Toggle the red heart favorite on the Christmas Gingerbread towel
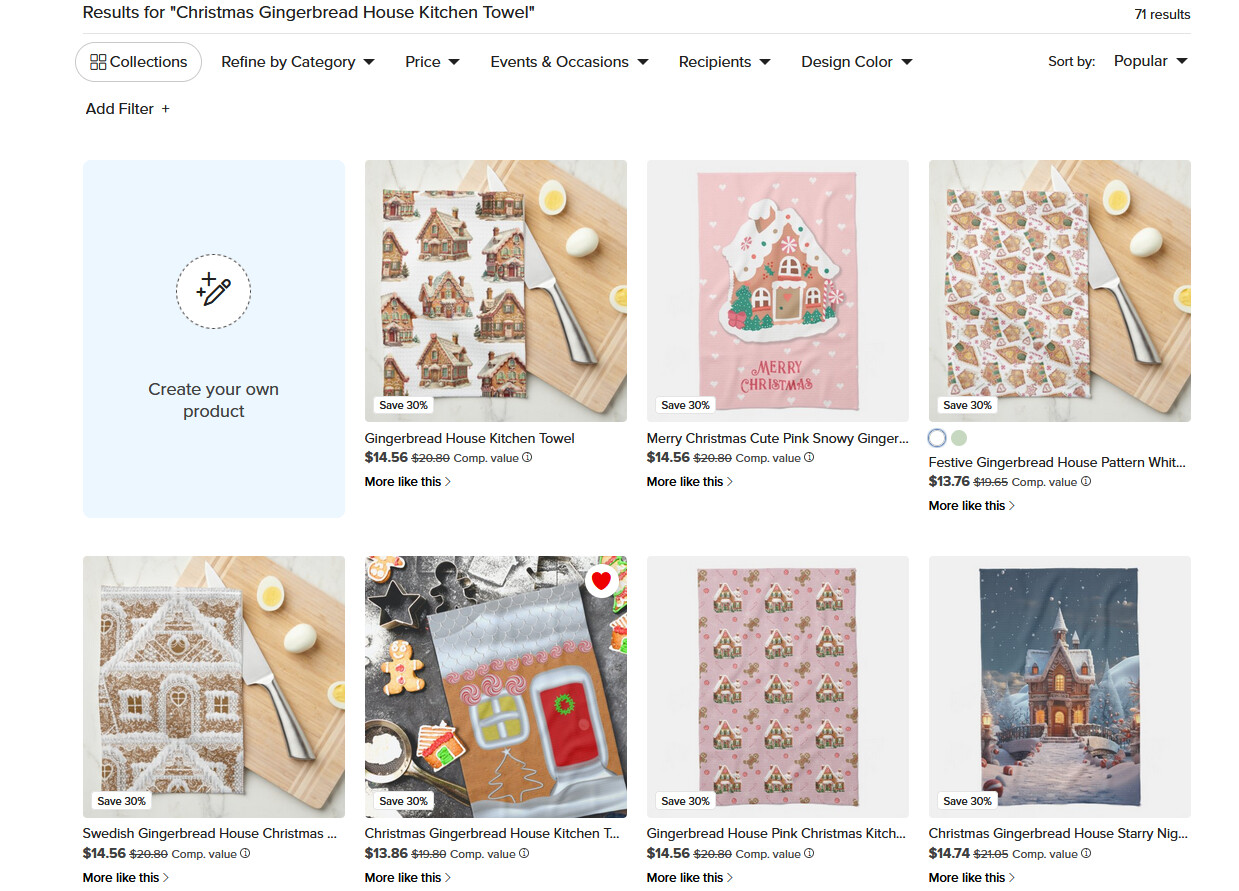1239x891 pixels. 600,580
